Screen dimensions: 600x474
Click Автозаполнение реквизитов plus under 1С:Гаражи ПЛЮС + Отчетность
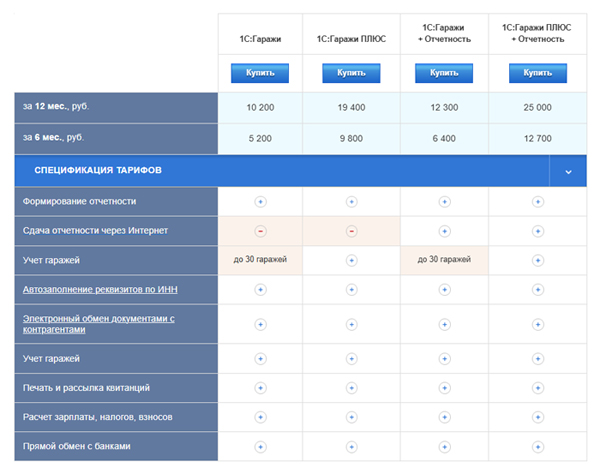pos(537,290)
